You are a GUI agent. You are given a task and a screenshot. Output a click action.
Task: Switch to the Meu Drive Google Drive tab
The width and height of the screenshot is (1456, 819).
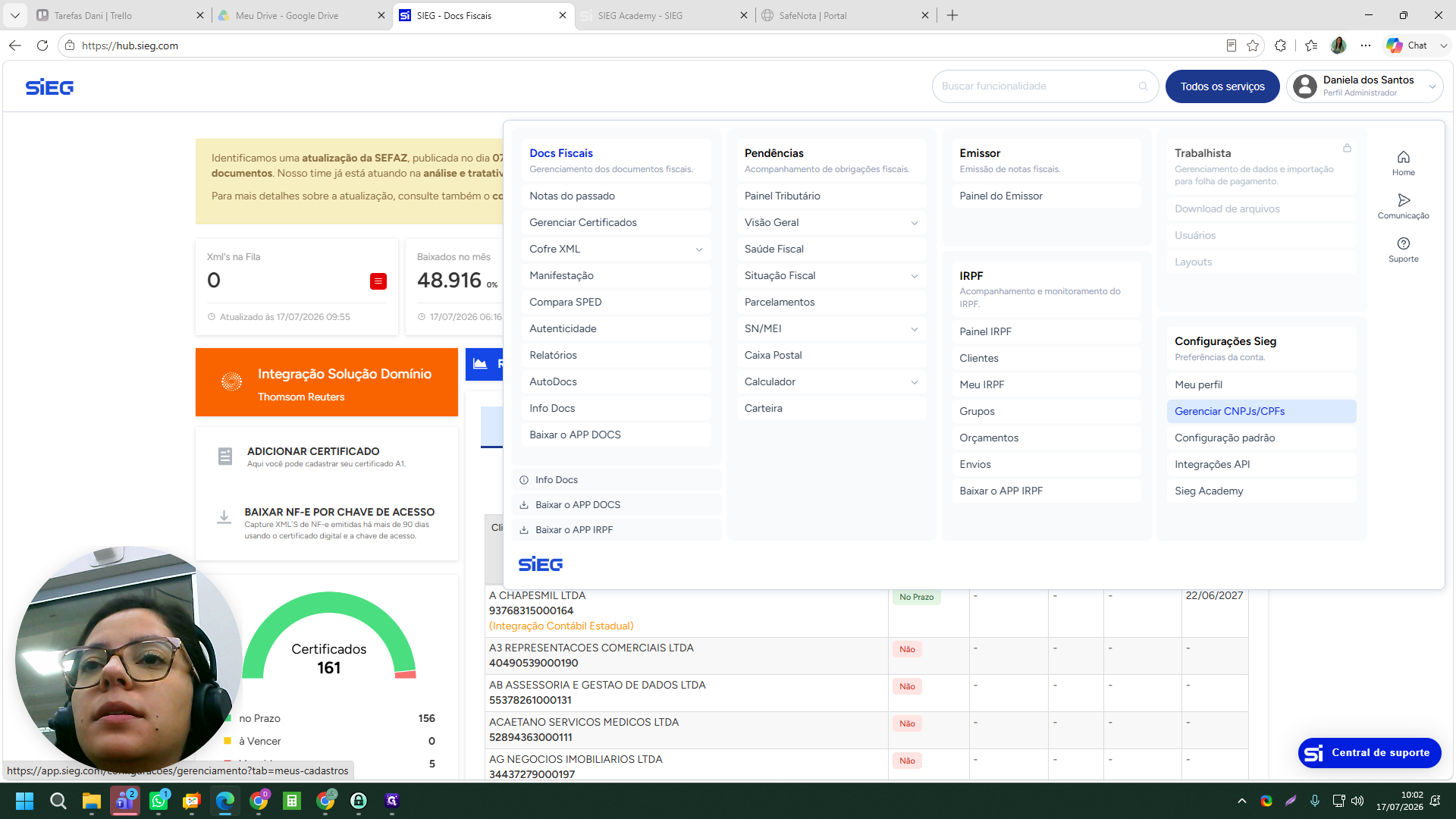(x=300, y=15)
